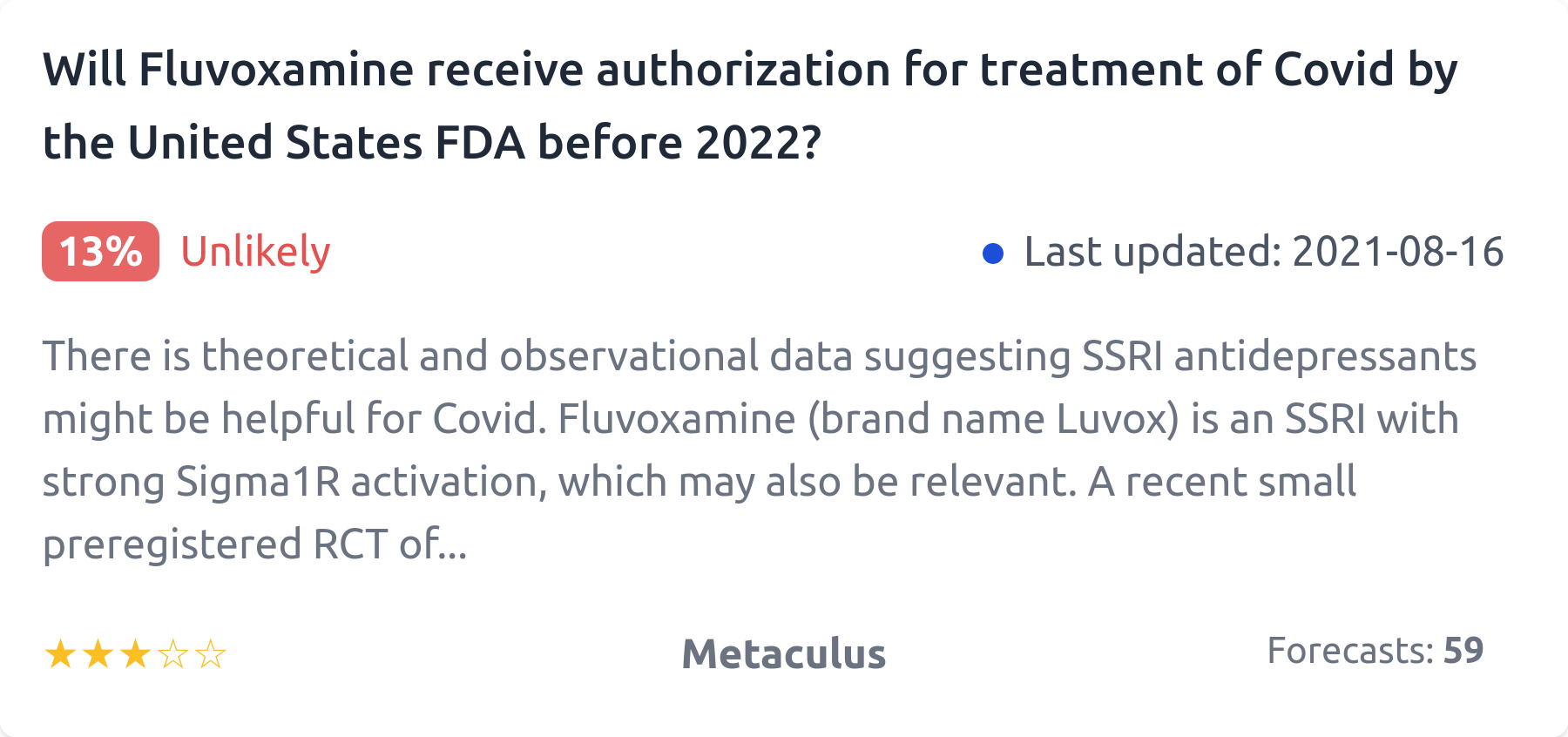
Task: Click the fourth empty star outline
Action: [x=173, y=654]
